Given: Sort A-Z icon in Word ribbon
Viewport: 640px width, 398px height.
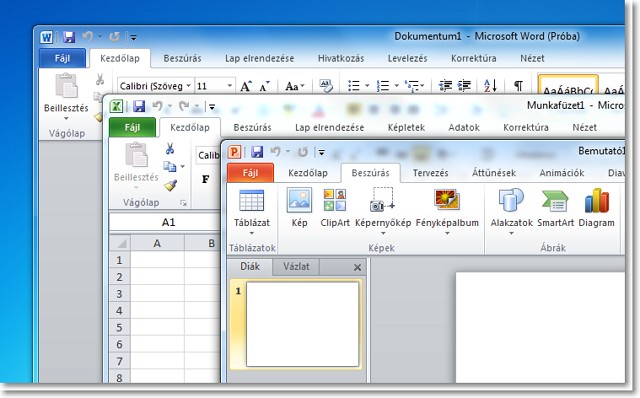Looking at the screenshot, I should tap(490, 86).
